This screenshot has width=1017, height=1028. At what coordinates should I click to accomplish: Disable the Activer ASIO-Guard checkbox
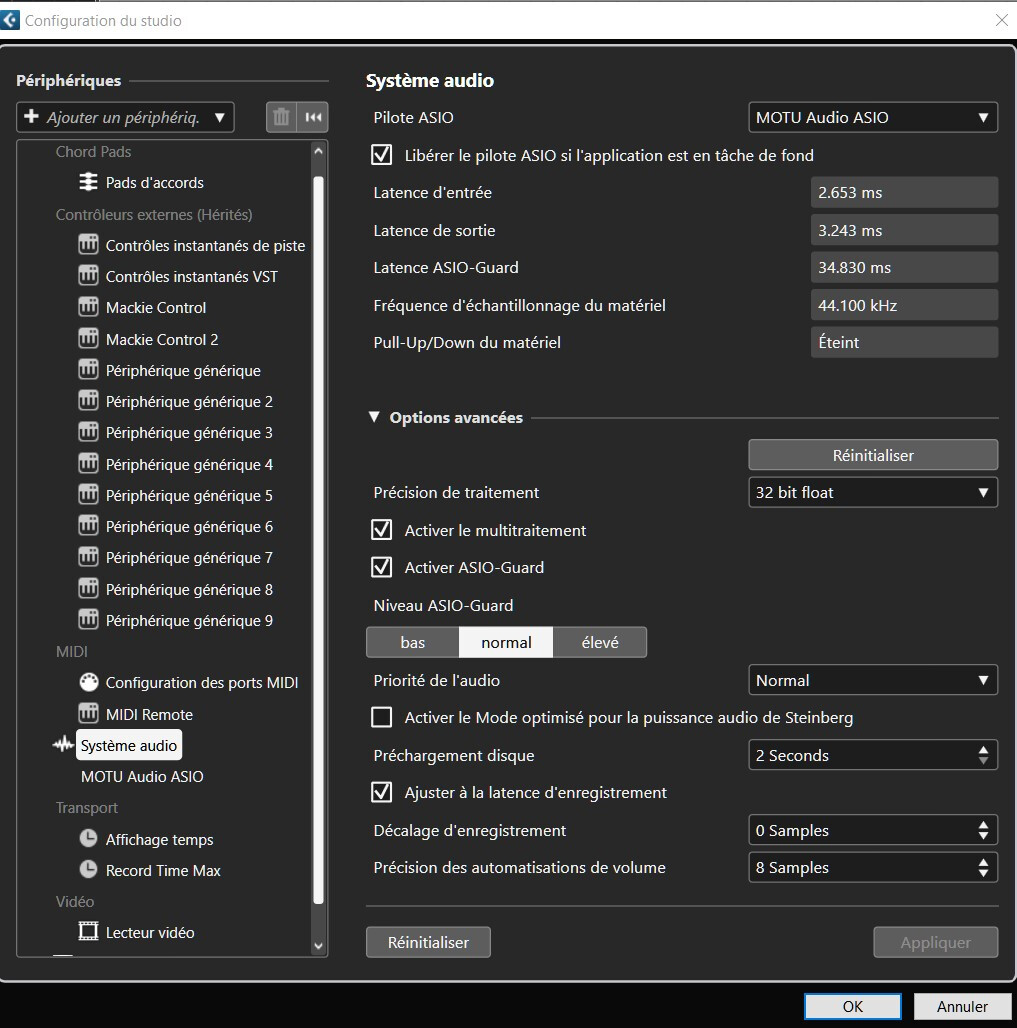coord(382,567)
